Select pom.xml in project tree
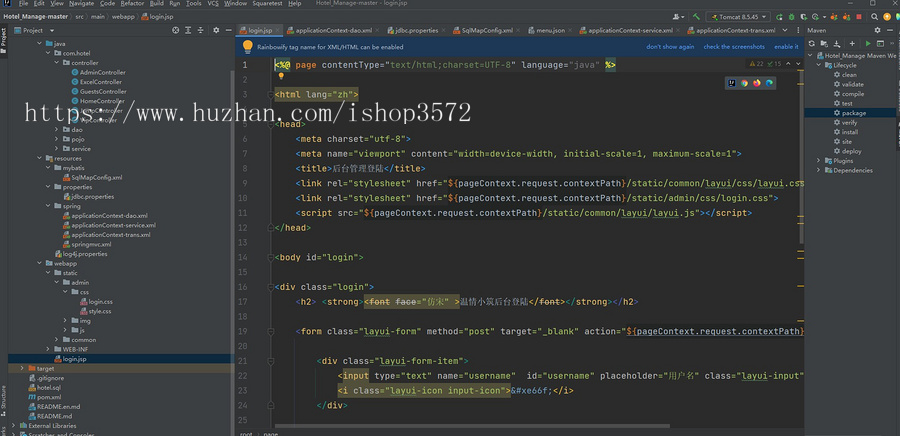The width and height of the screenshot is (900, 436). pos(49,397)
